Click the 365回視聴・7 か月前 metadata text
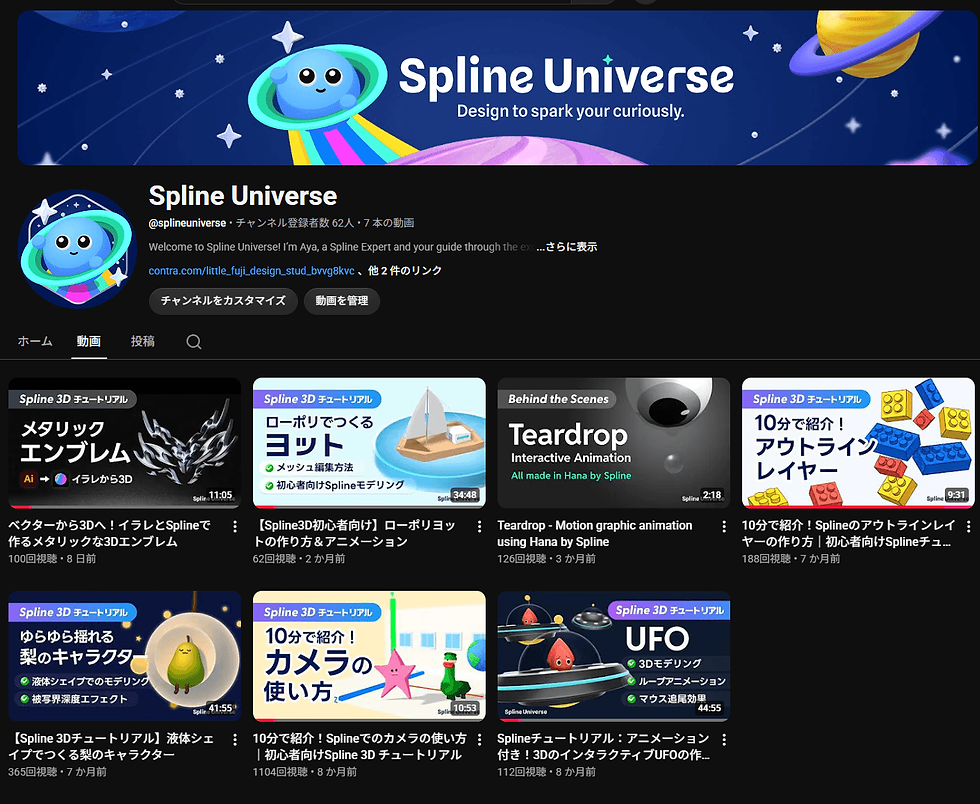This screenshot has width=980, height=804. click(58, 771)
